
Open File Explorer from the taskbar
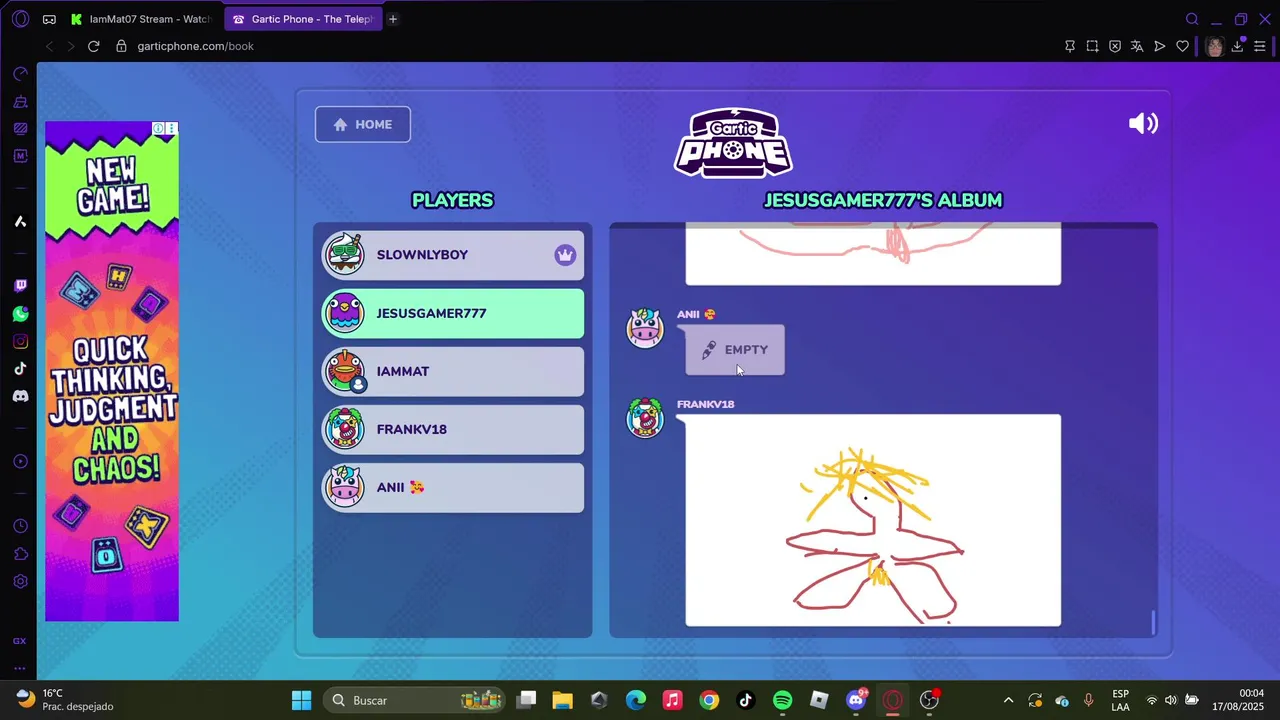(562, 700)
